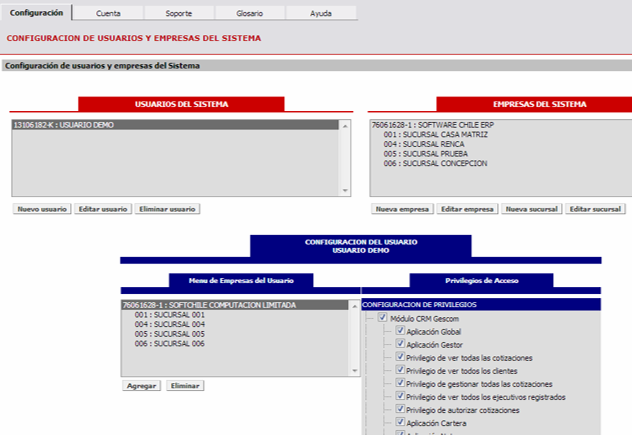This screenshot has height=435, width=632.
Task: Uncheck the Módulo CRM Gescom checkbox
Action: (383, 318)
